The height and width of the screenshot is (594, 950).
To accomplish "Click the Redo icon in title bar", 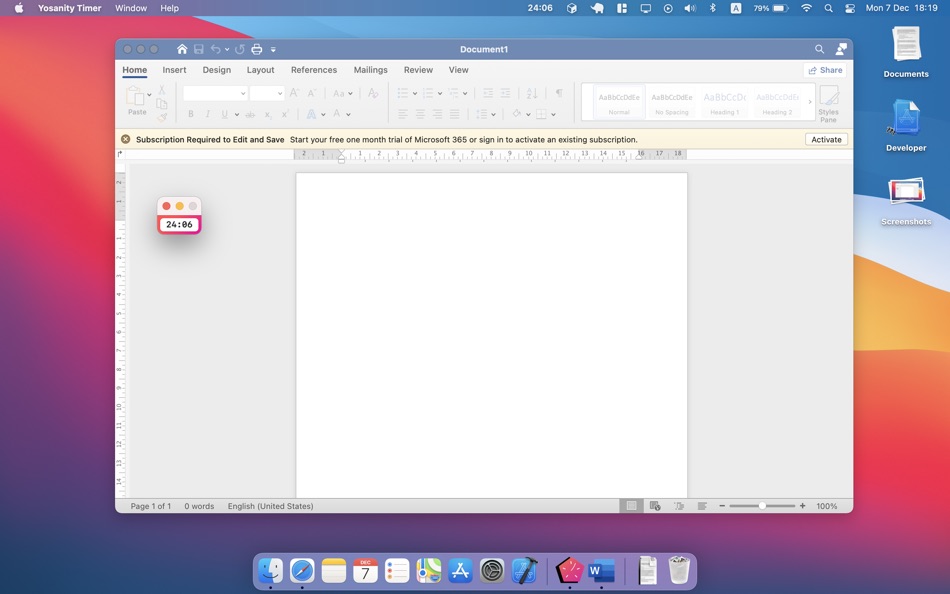I will (x=240, y=49).
